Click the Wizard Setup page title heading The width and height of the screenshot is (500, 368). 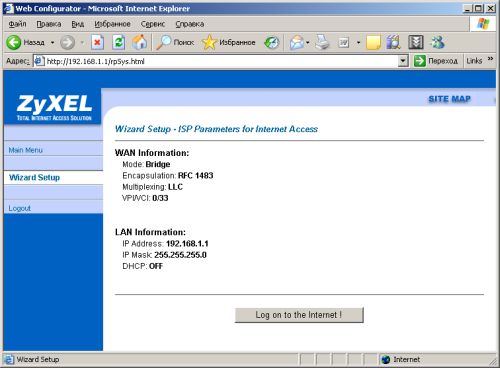(x=216, y=129)
